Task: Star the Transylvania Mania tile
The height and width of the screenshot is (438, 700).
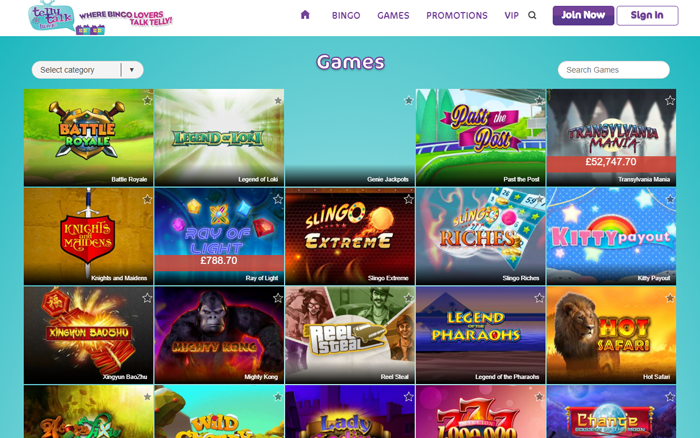Action: [x=670, y=100]
